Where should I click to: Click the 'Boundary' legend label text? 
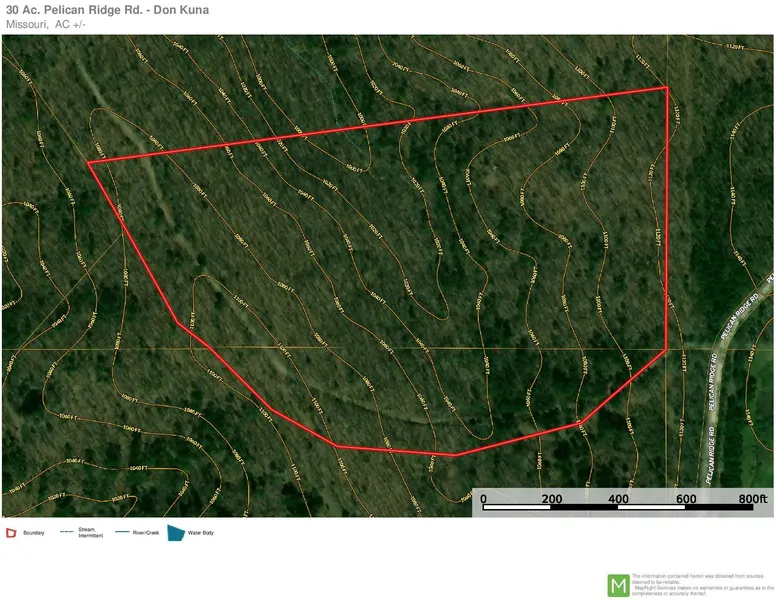tap(33, 533)
